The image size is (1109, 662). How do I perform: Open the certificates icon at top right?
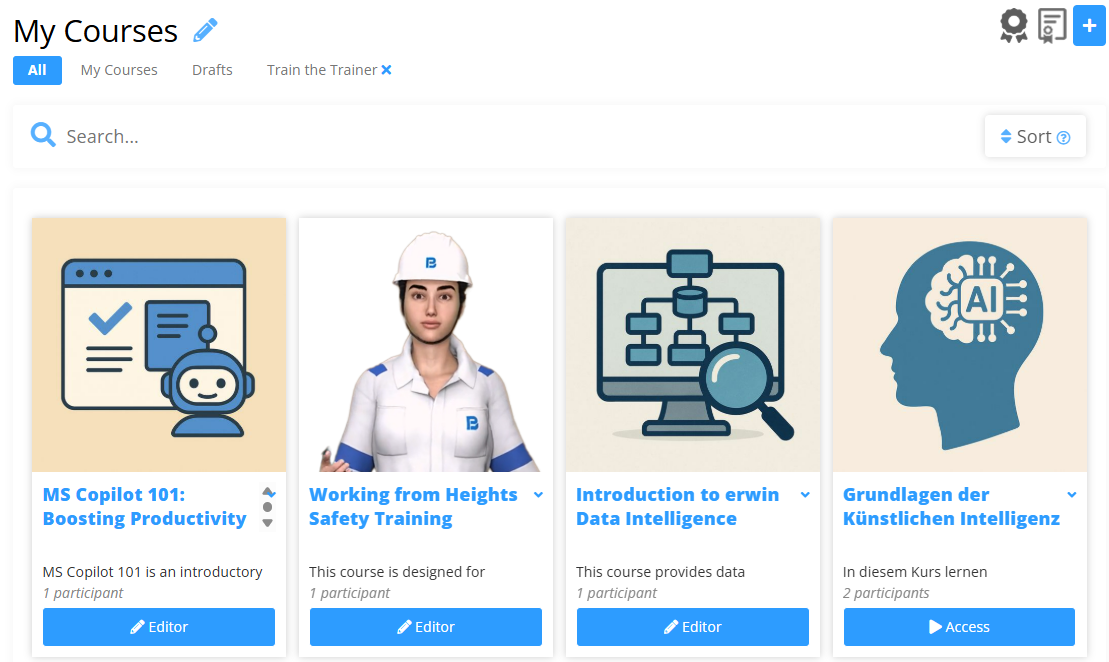[1052, 25]
